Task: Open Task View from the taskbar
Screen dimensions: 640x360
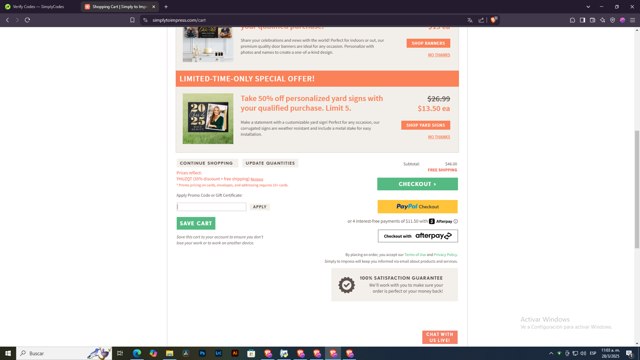Action: [120, 353]
